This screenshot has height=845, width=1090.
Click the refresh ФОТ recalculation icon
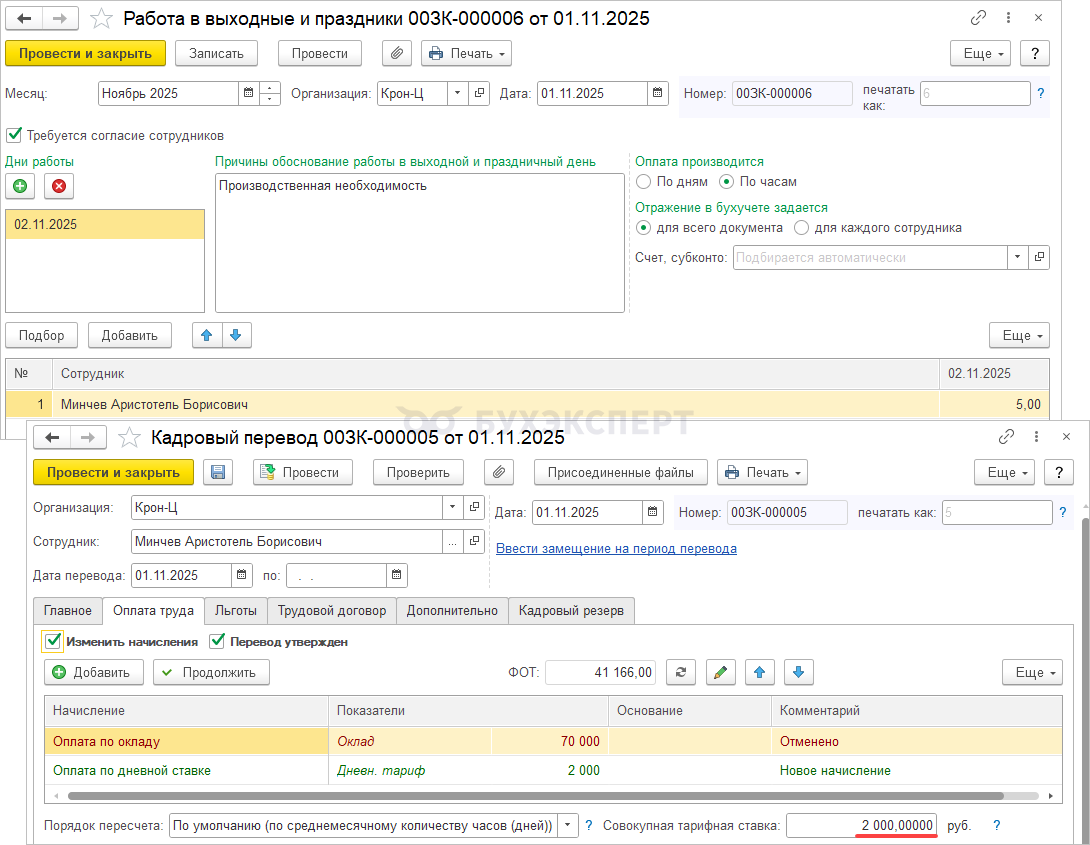coord(680,672)
